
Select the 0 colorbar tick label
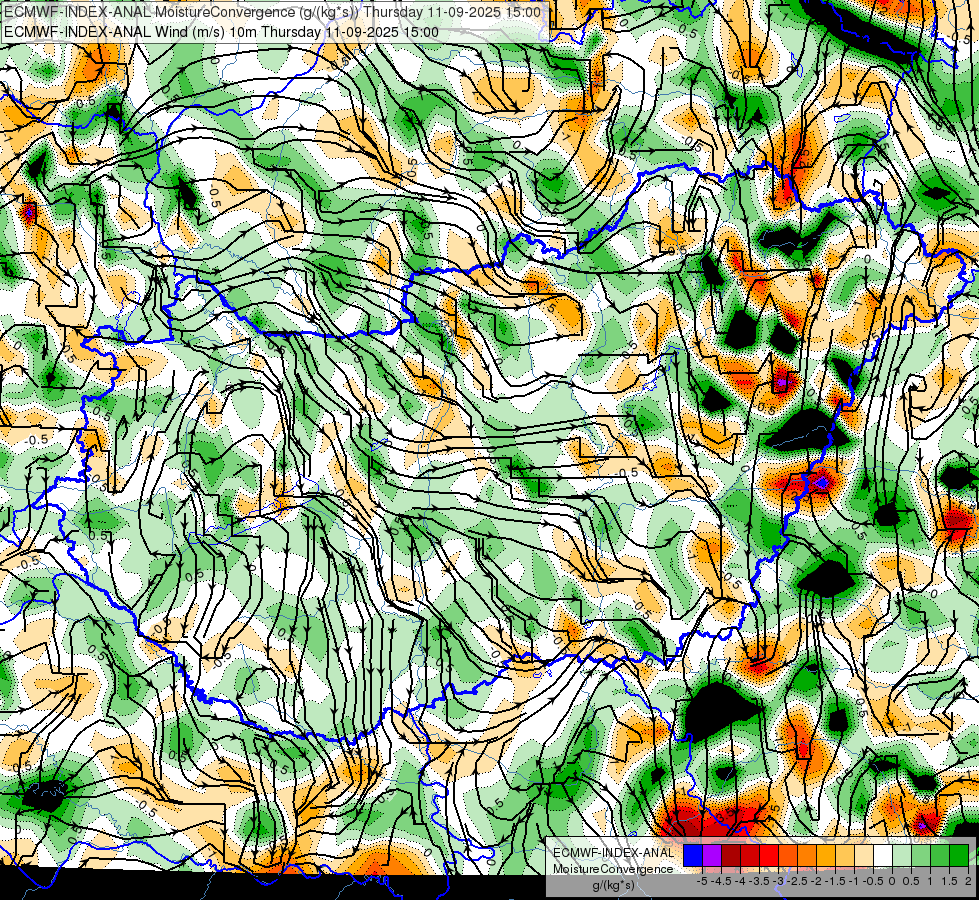click(x=892, y=881)
